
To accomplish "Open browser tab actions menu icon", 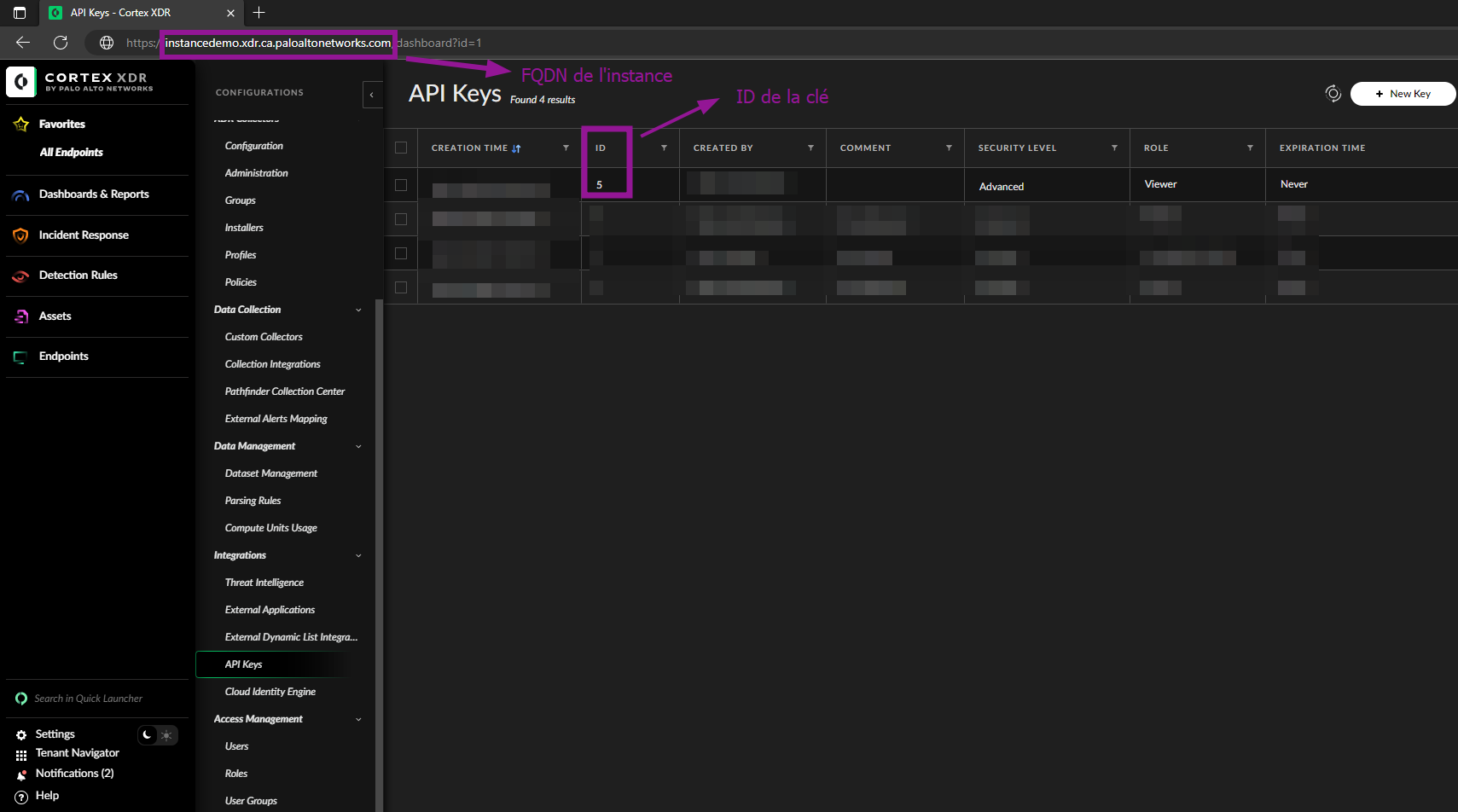I will click(x=20, y=13).
